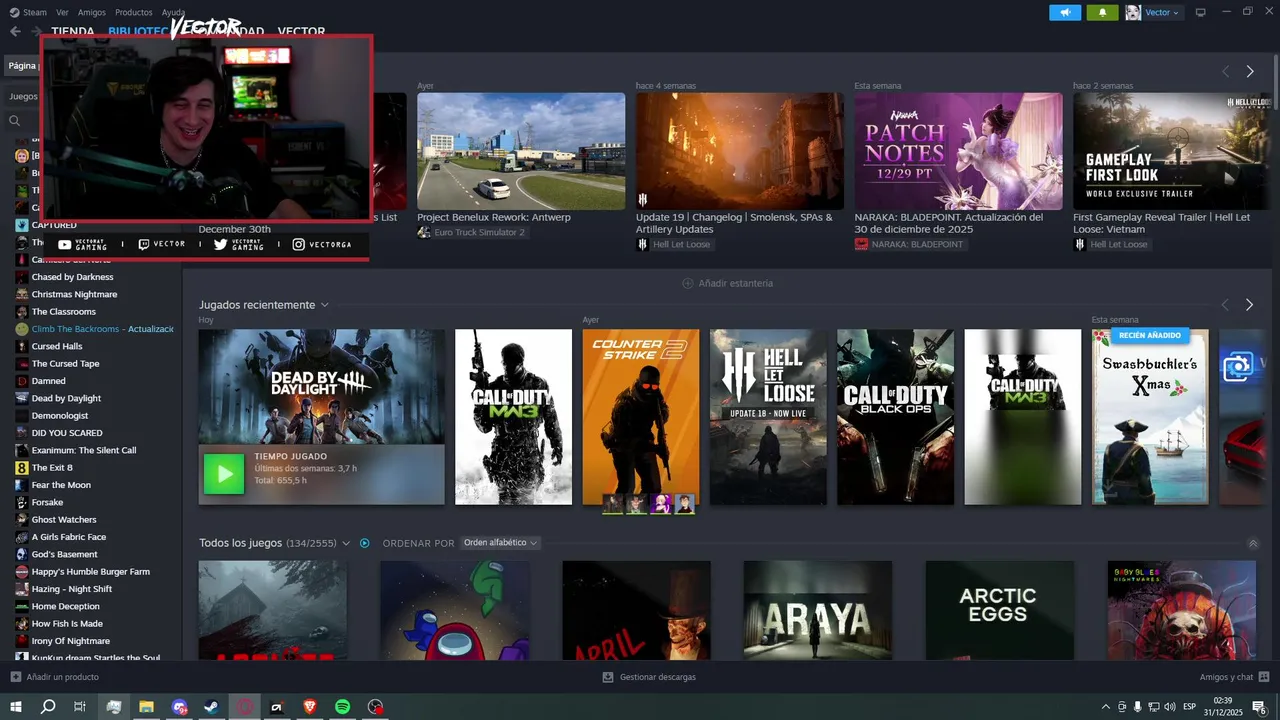Open File Explorer from taskbar
The width and height of the screenshot is (1280, 720).
coord(146,707)
